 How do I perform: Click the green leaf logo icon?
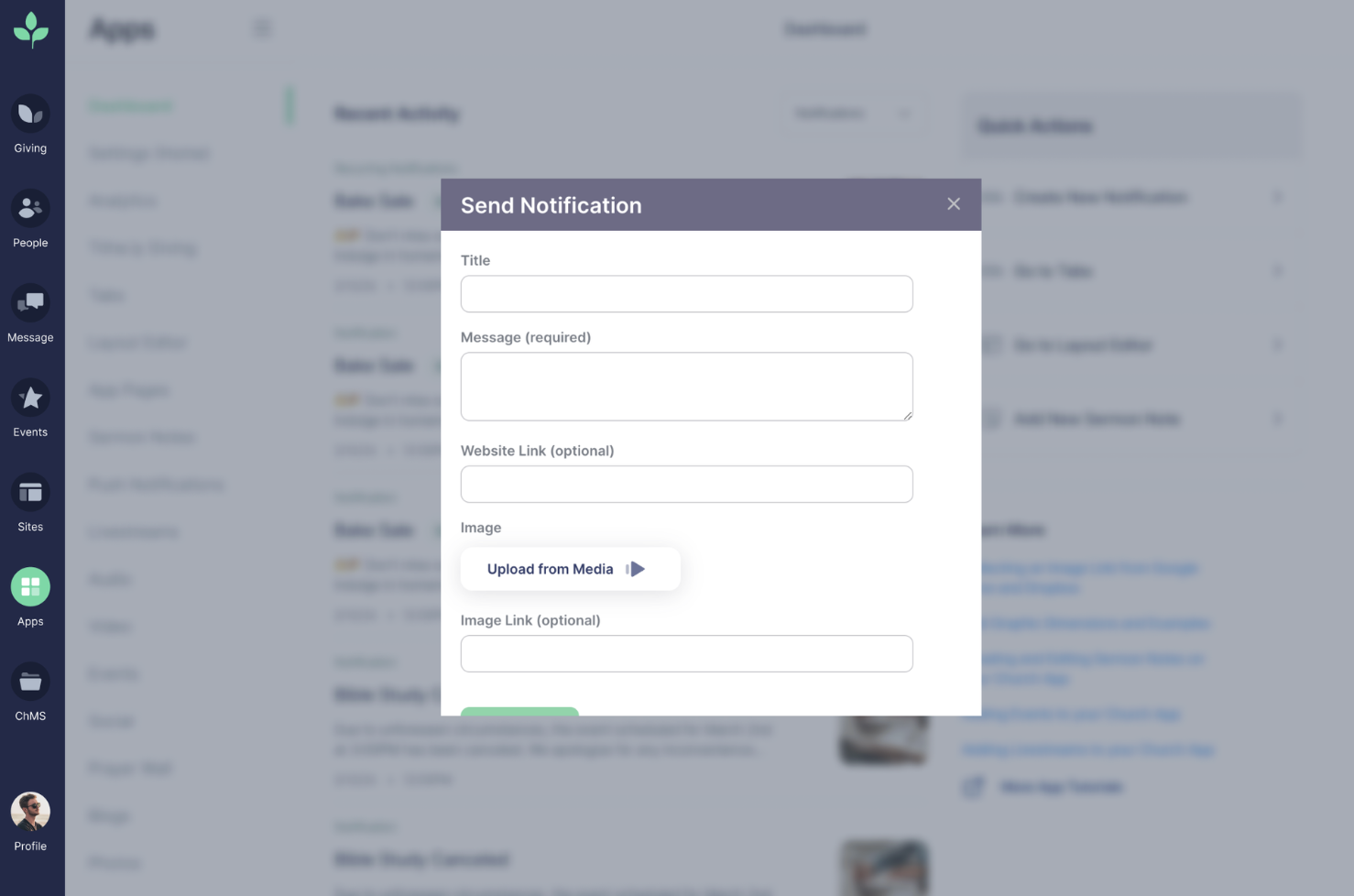point(31,29)
